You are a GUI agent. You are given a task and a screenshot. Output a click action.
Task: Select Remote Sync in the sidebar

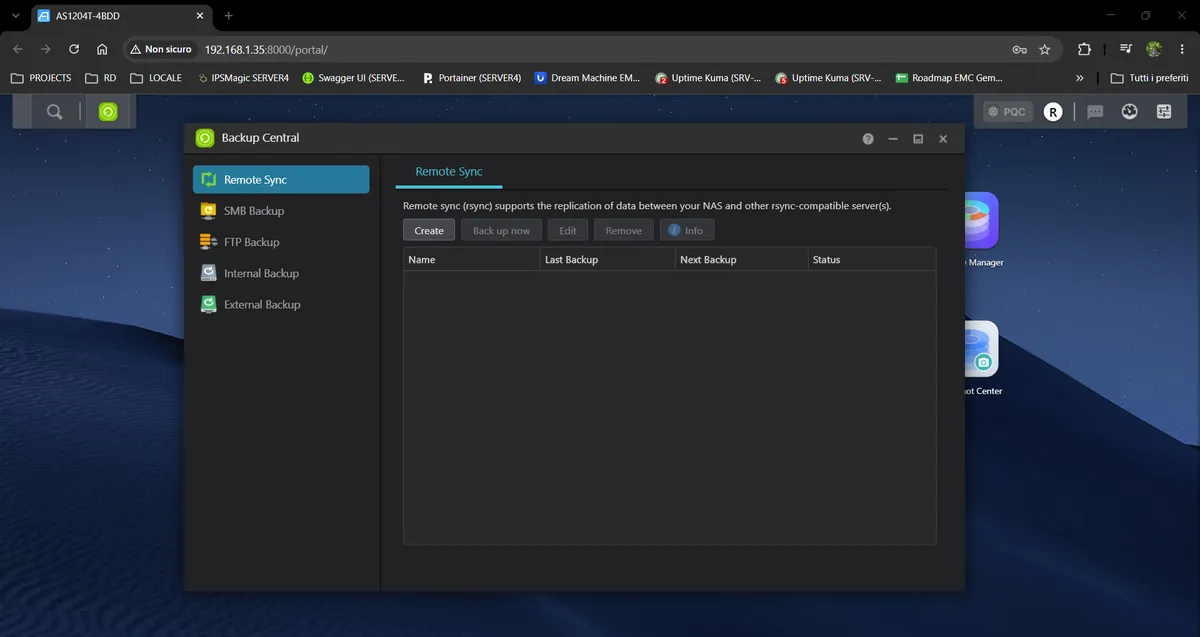coord(281,180)
